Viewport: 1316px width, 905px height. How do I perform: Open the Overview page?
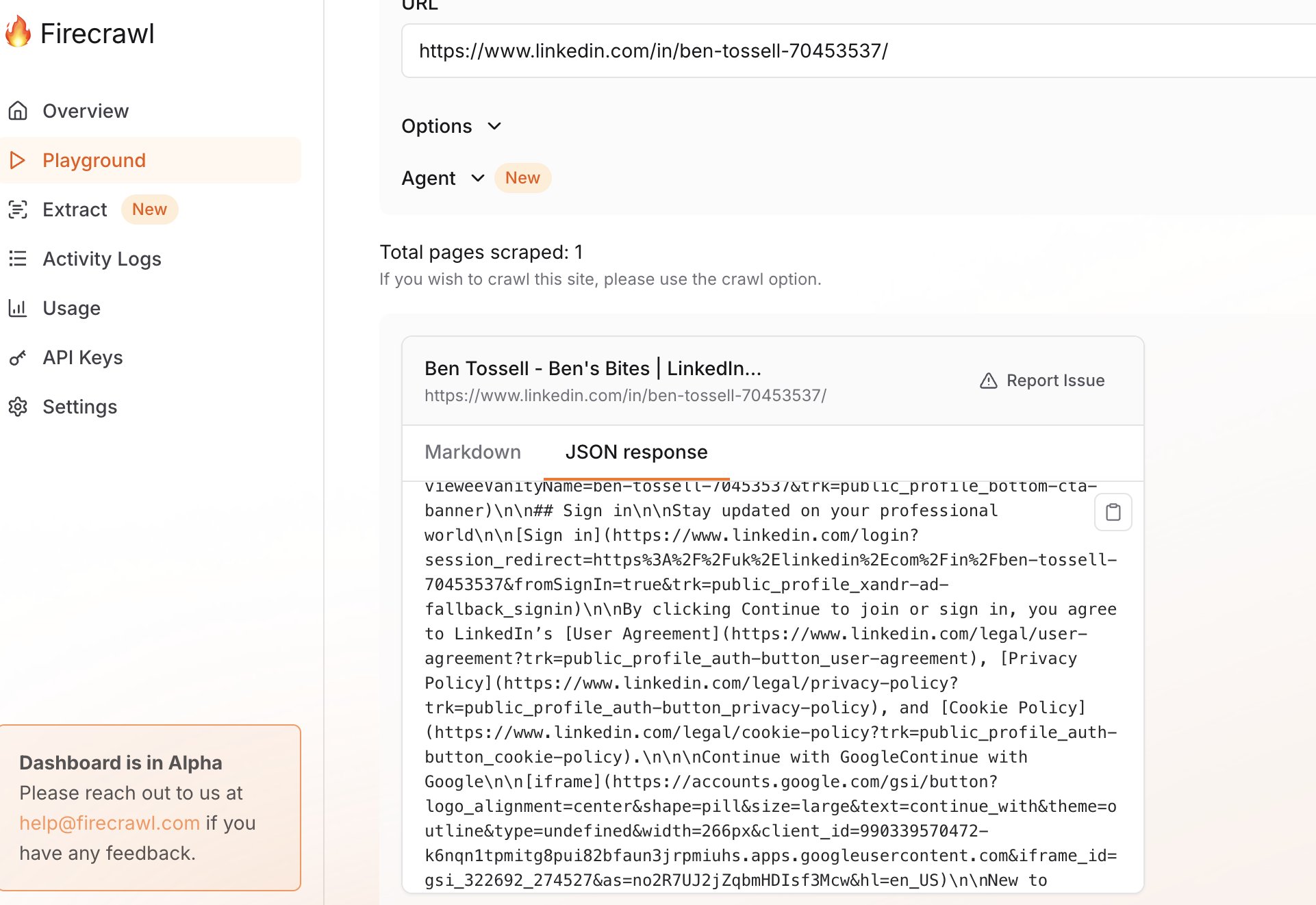[151, 111]
